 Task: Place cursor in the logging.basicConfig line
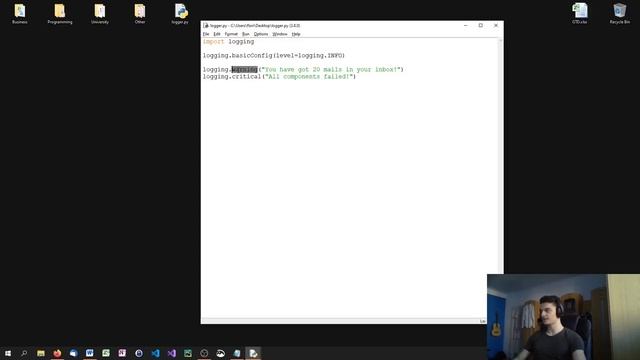pos(274,56)
